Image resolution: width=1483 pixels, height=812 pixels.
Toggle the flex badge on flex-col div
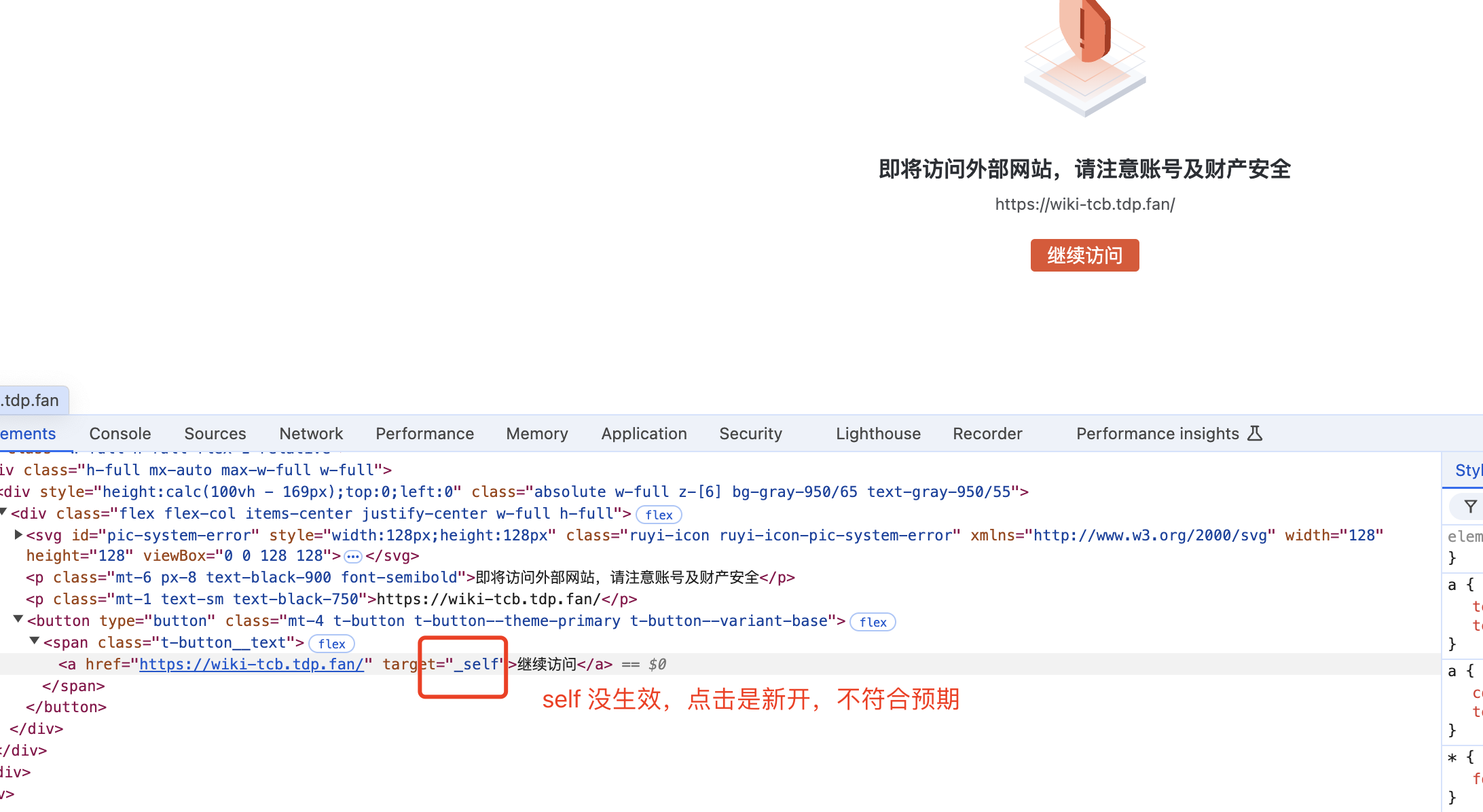[659, 515]
